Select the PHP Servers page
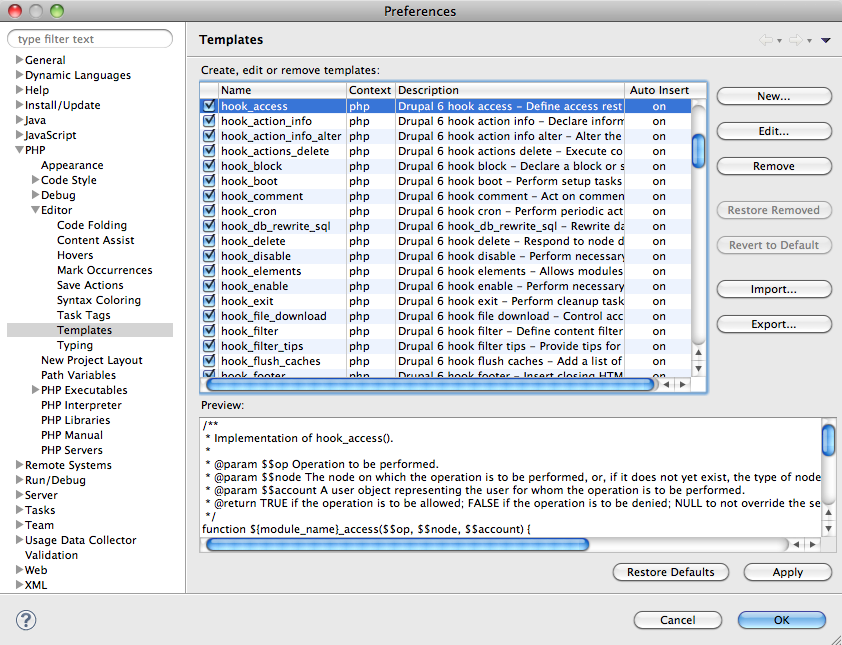This screenshot has width=842, height=645. pyautogui.click(x=71, y=450)
